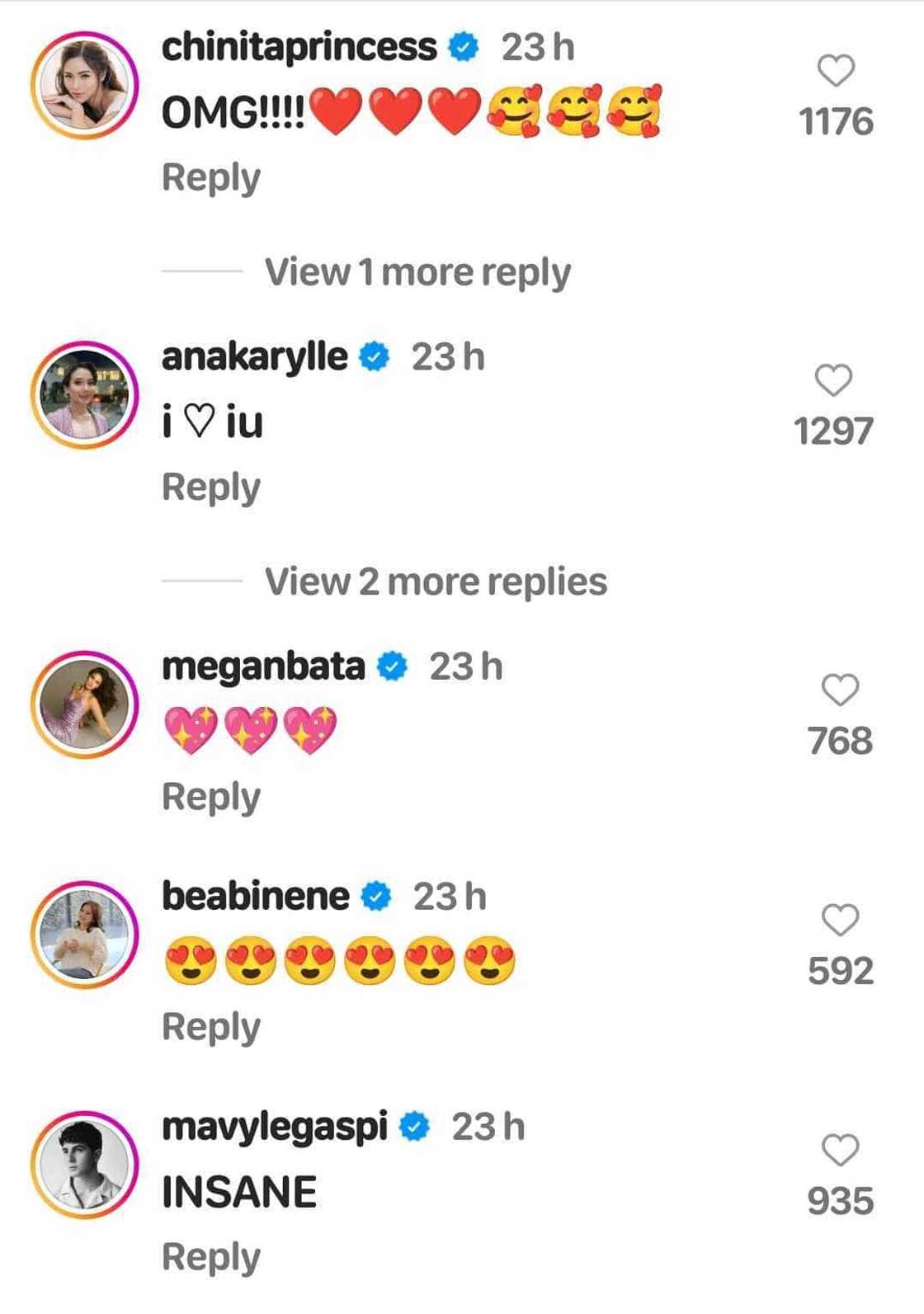Heart beabinene's heart-eyes comment
The image size is (924, 1314).
point(840,920)
